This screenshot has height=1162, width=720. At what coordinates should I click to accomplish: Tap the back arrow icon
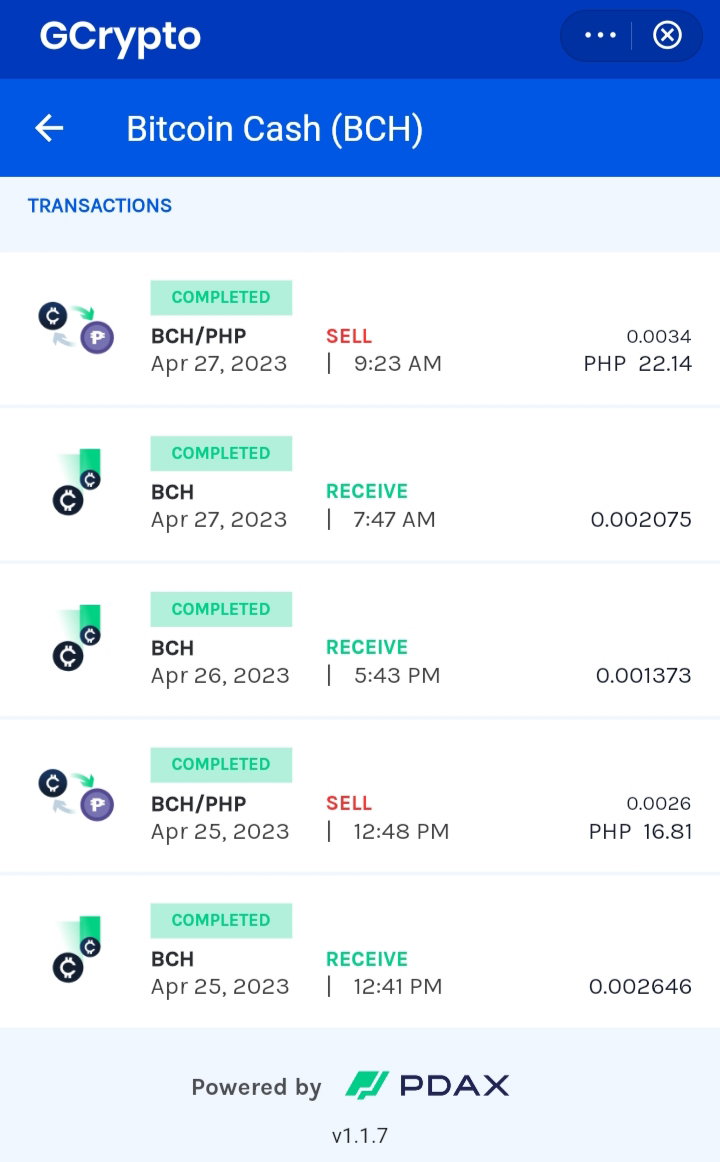point(49,128)
